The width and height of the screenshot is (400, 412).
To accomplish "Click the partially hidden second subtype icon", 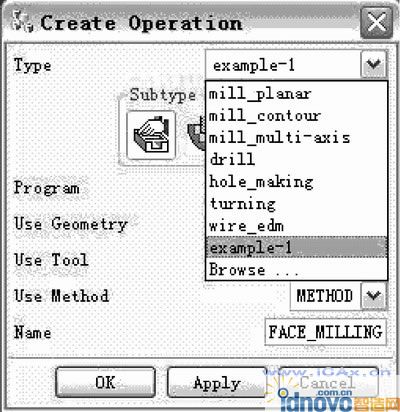I will (x=195, y=132).
